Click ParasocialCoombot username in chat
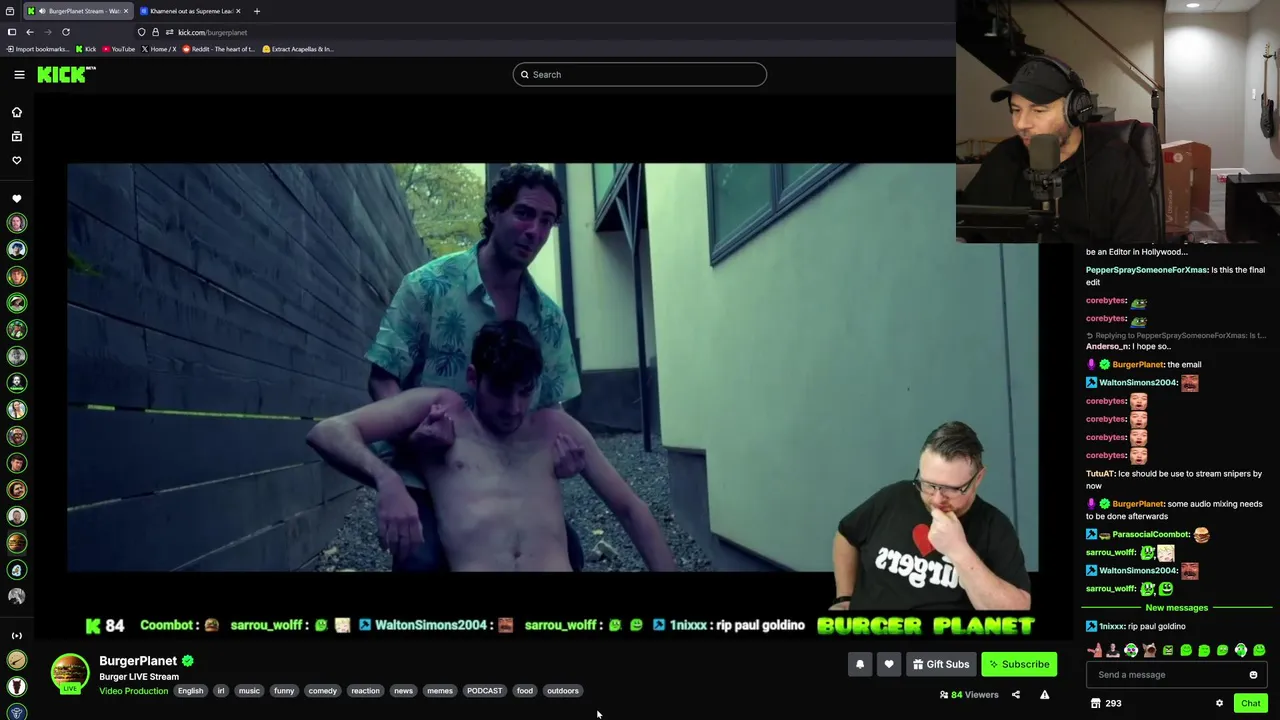Viewport: 1280px width, 720px height. coord(1151,535)
